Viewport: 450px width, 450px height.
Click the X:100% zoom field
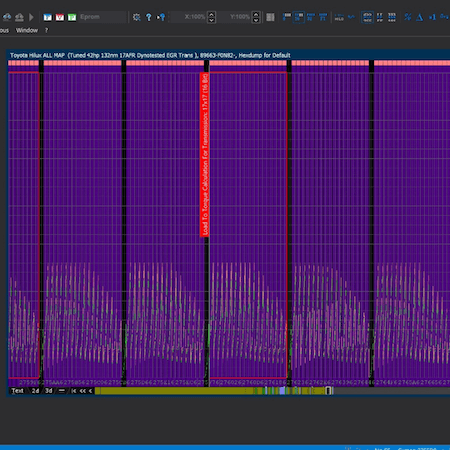coord(188,17)
